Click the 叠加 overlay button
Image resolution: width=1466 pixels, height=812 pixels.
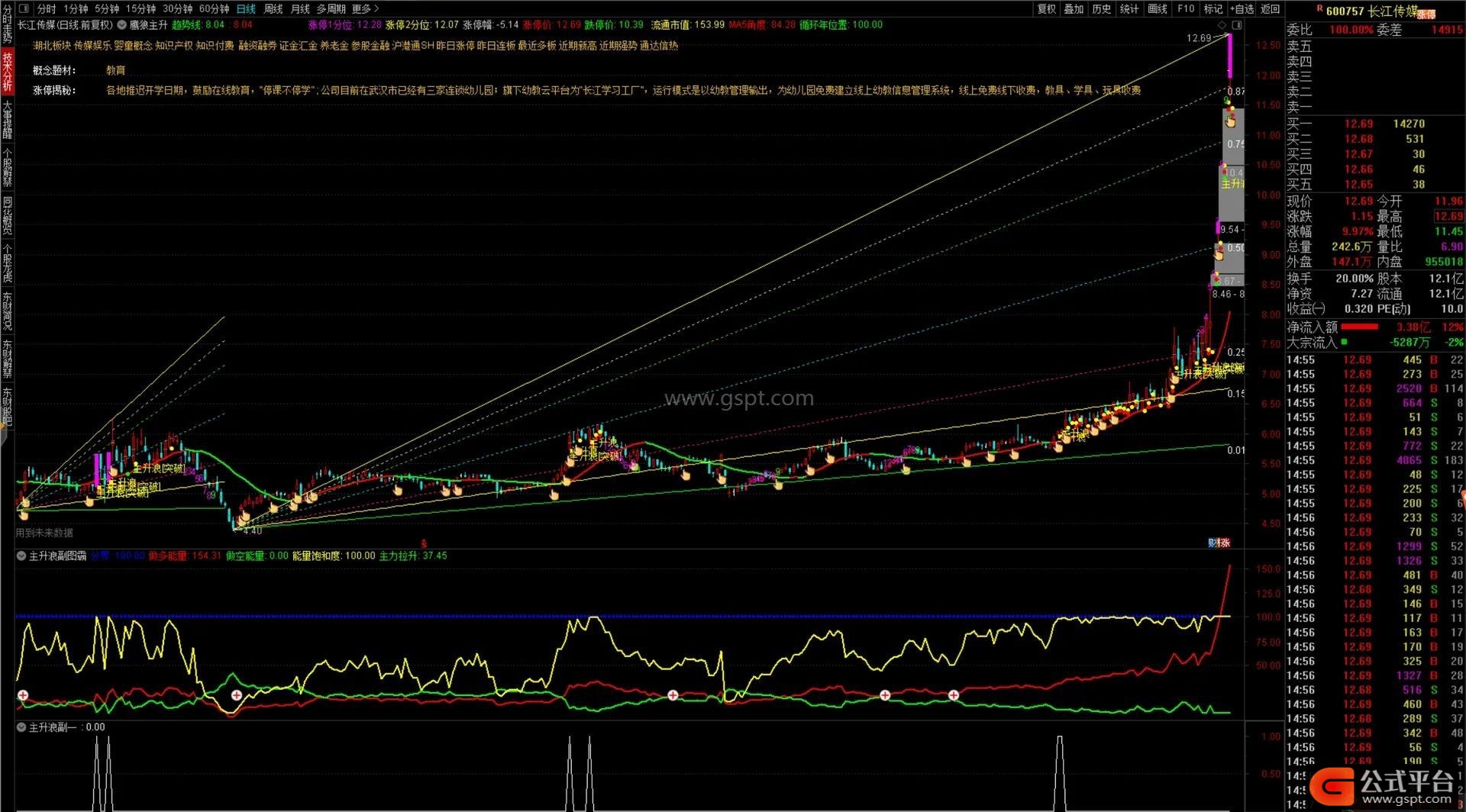pos(1074,8)
